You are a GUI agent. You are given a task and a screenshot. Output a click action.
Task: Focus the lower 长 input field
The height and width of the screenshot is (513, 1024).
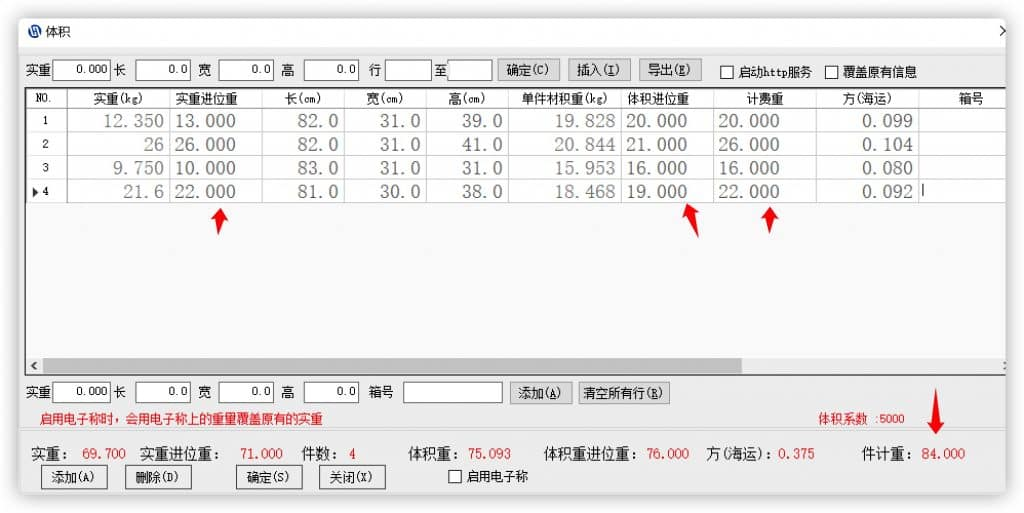click(163, 392)
